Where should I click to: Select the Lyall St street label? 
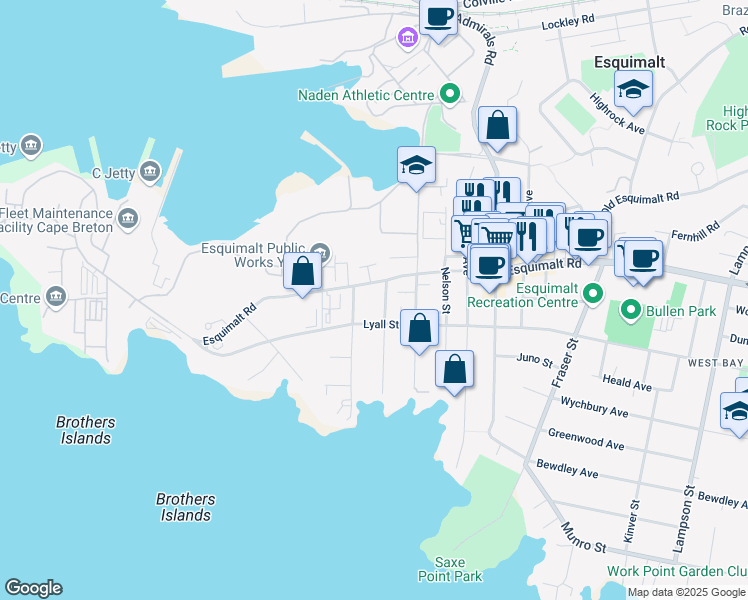(381, 325)
